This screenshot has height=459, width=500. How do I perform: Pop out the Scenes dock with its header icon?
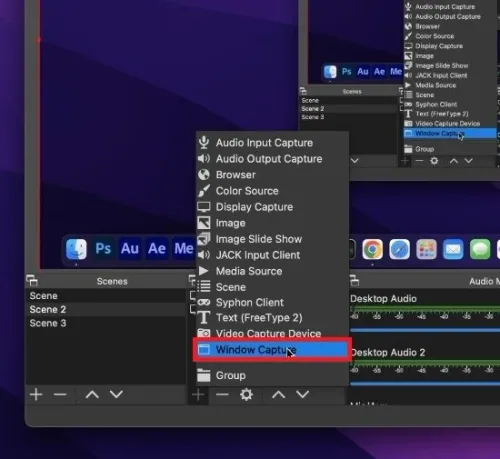pos(32,281)
